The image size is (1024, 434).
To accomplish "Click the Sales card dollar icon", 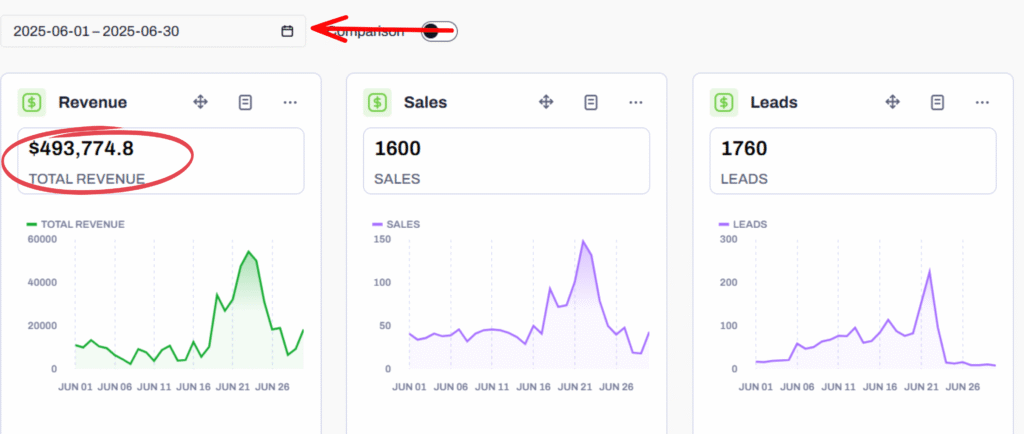I will [377, 102].
